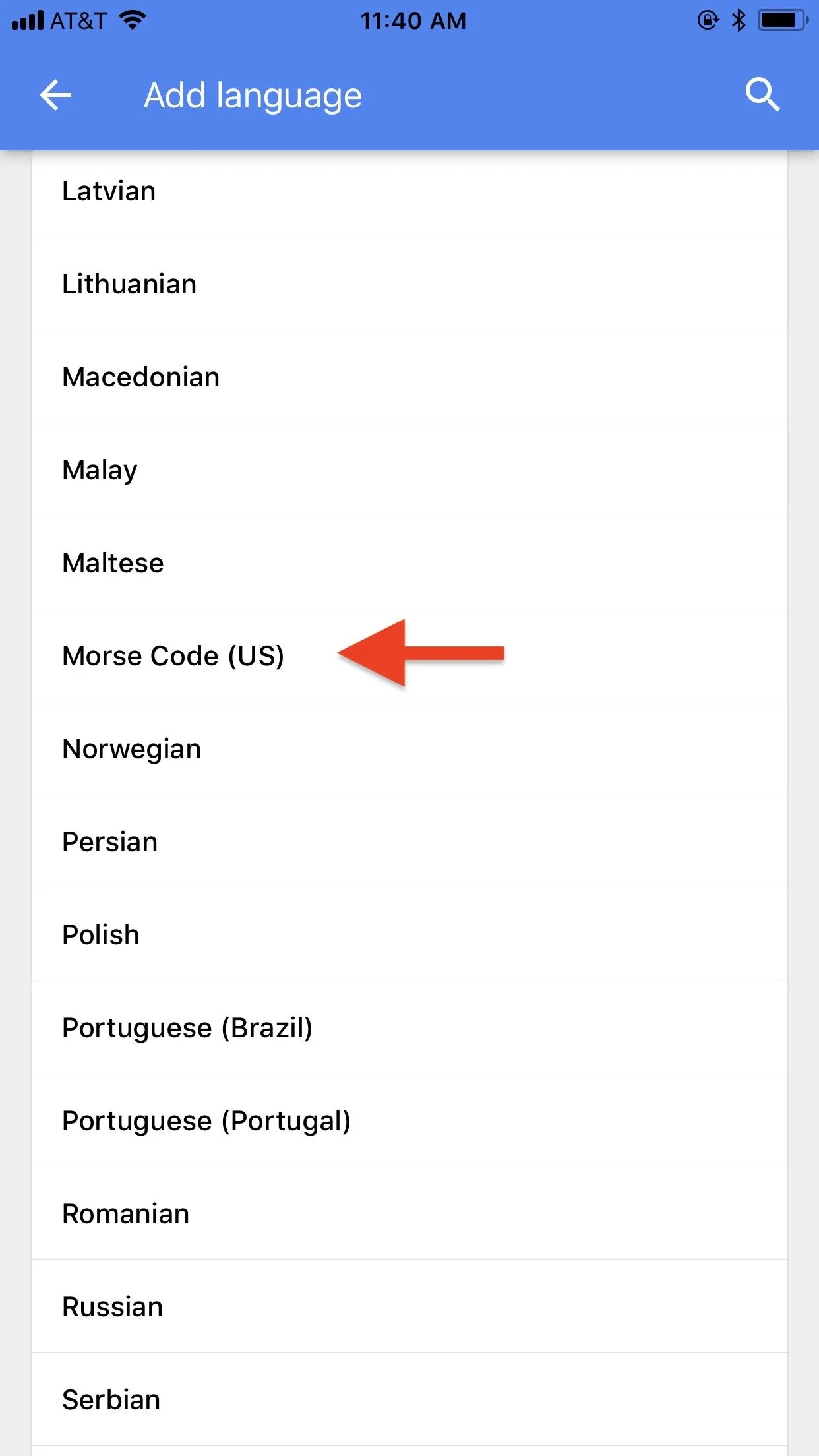This screenshot has width=819, height=1456.
Task: Tap the cellular signal bars
Action: click(x=28, y=20)
